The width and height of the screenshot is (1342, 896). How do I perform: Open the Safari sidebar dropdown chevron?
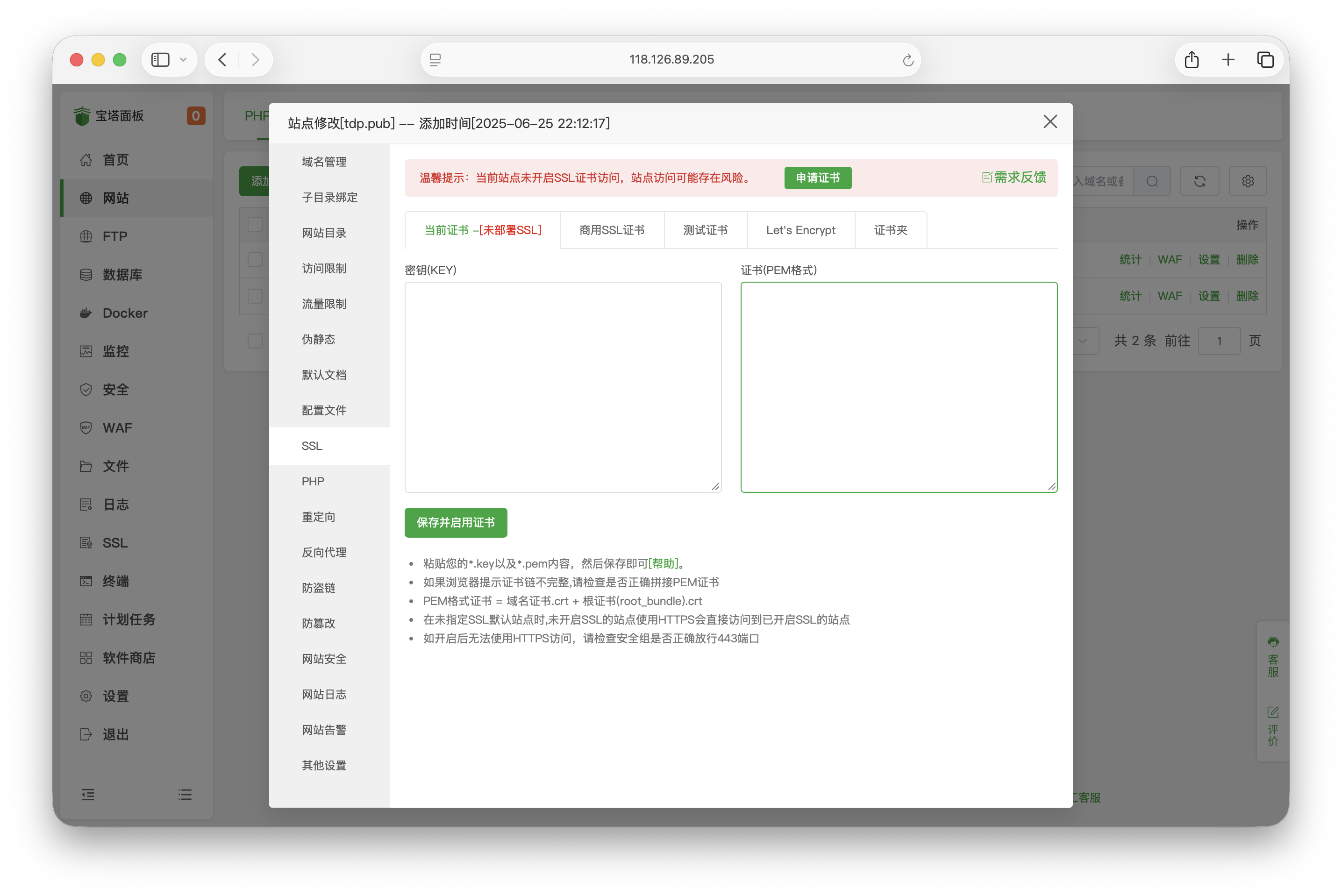coord(184,59)
